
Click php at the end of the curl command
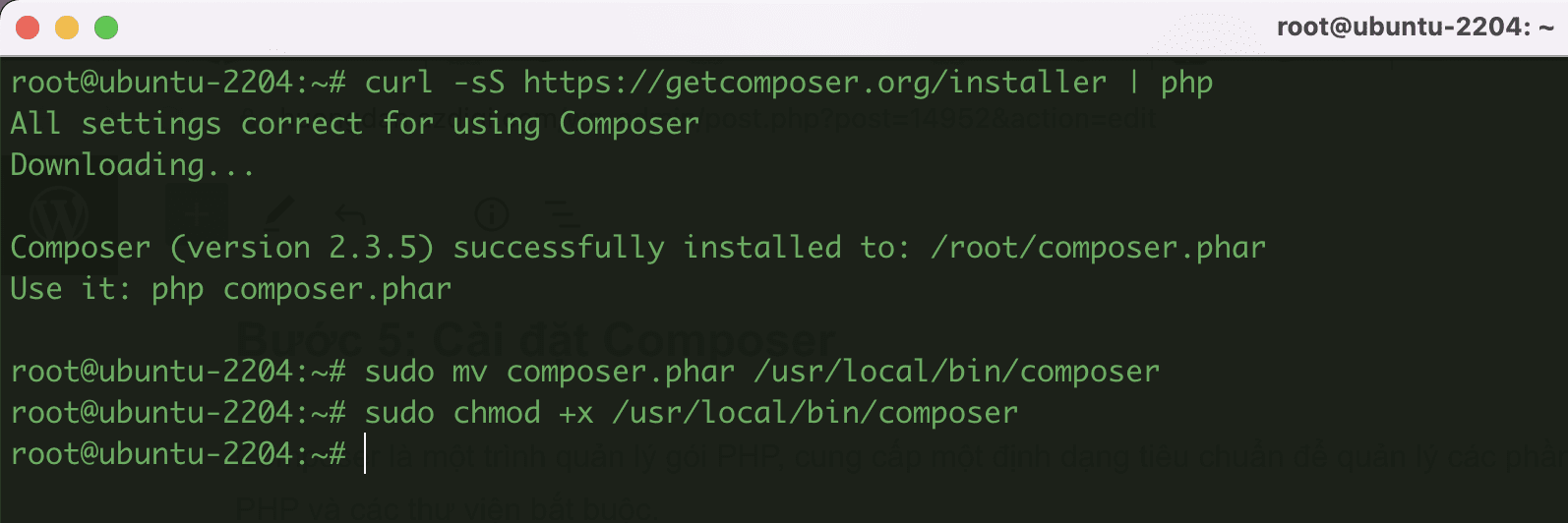pos(1186,83)
